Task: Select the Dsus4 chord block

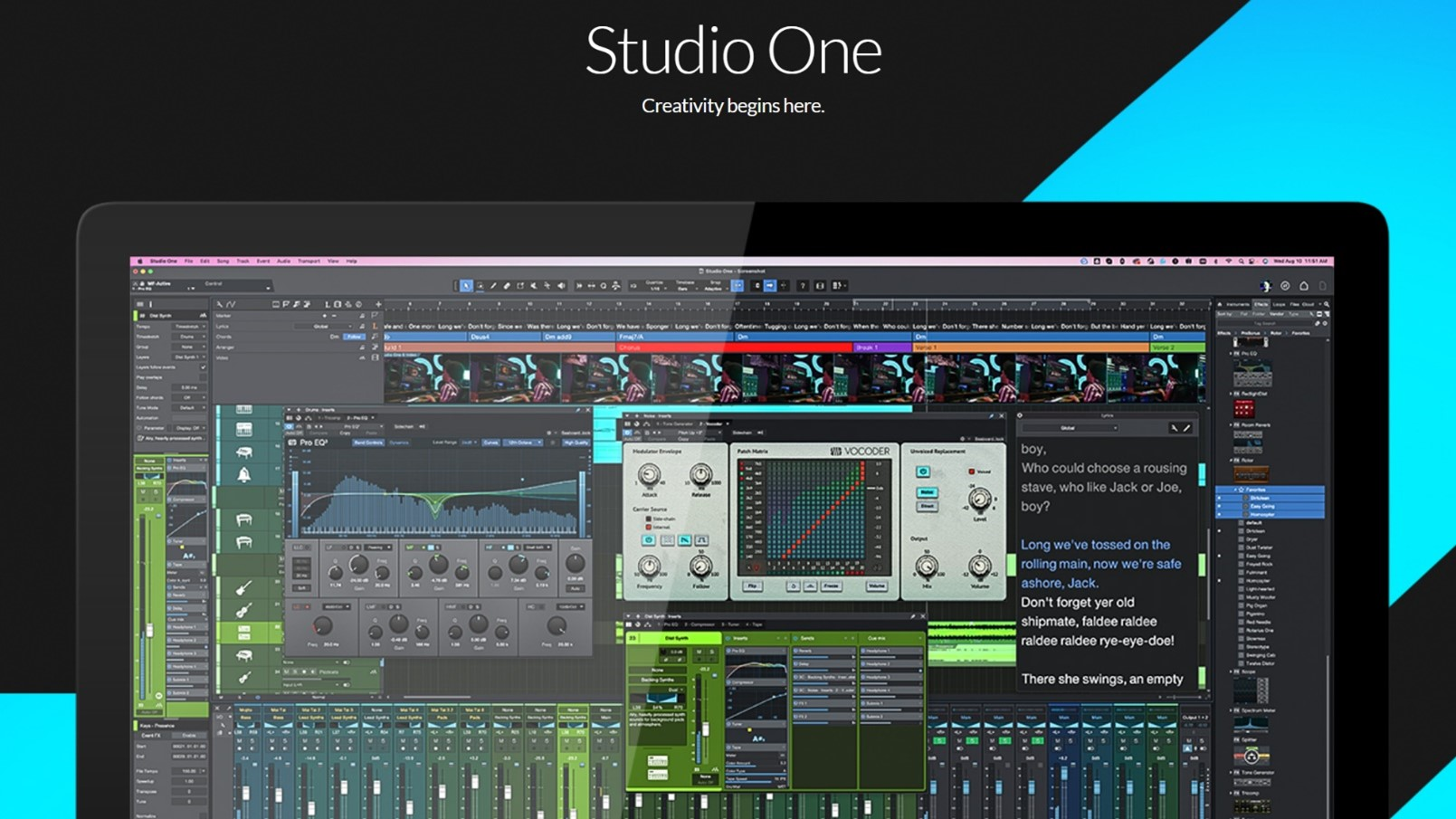Action: (505, 337)
